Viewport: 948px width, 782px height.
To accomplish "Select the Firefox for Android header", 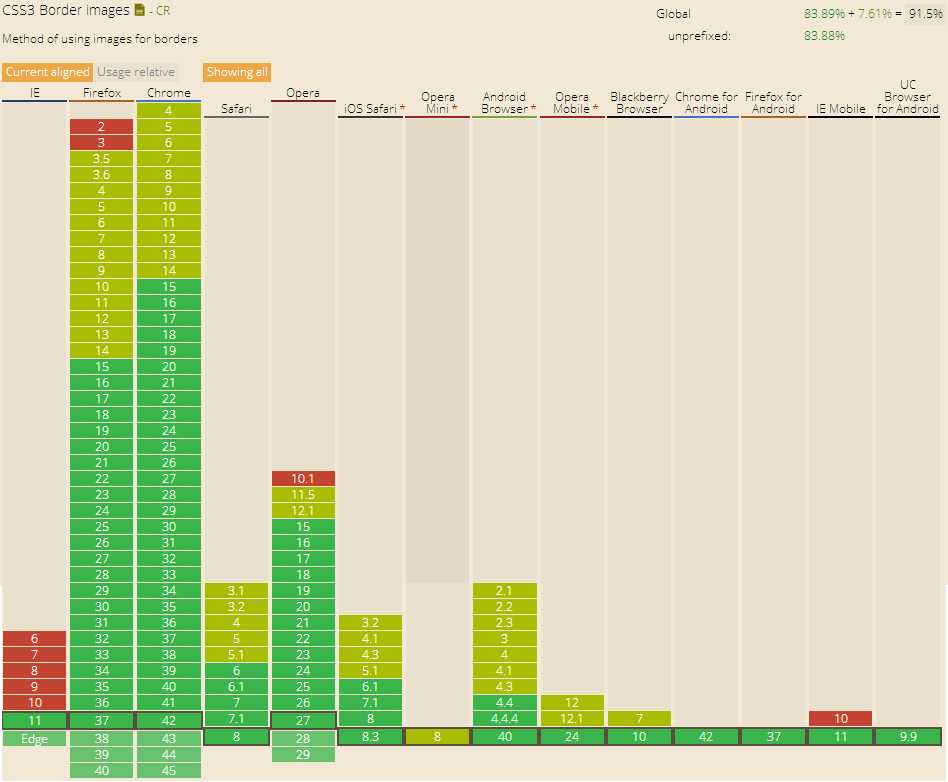I will [773, 102].
